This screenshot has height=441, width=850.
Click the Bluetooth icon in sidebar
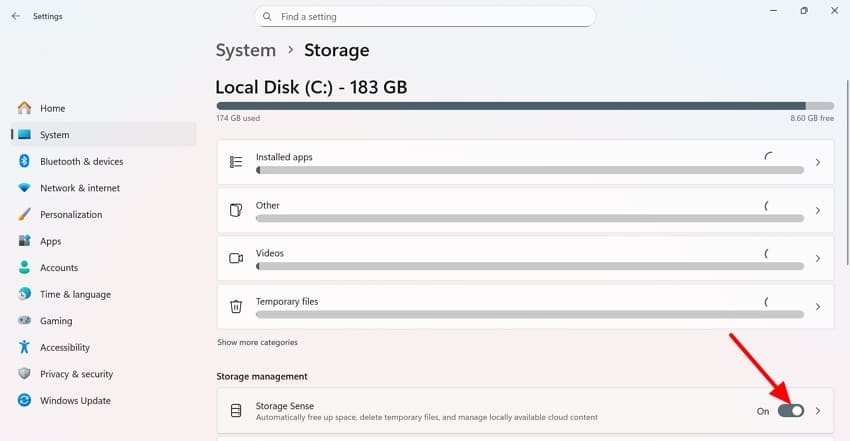tap(24, 161)
